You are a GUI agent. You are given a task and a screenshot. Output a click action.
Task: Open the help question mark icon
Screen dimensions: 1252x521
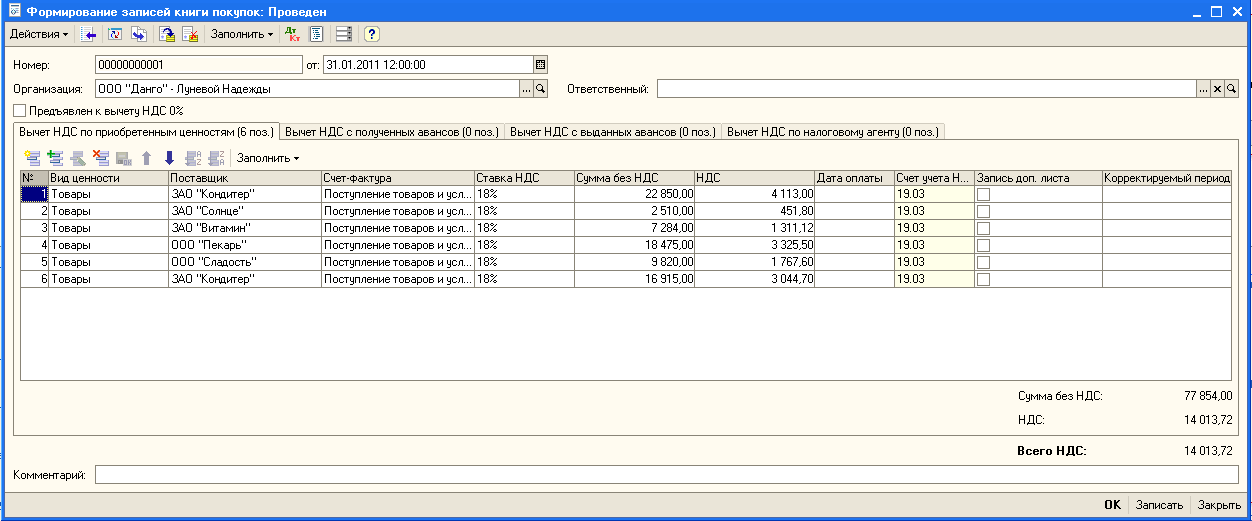[x=372, y=34]
